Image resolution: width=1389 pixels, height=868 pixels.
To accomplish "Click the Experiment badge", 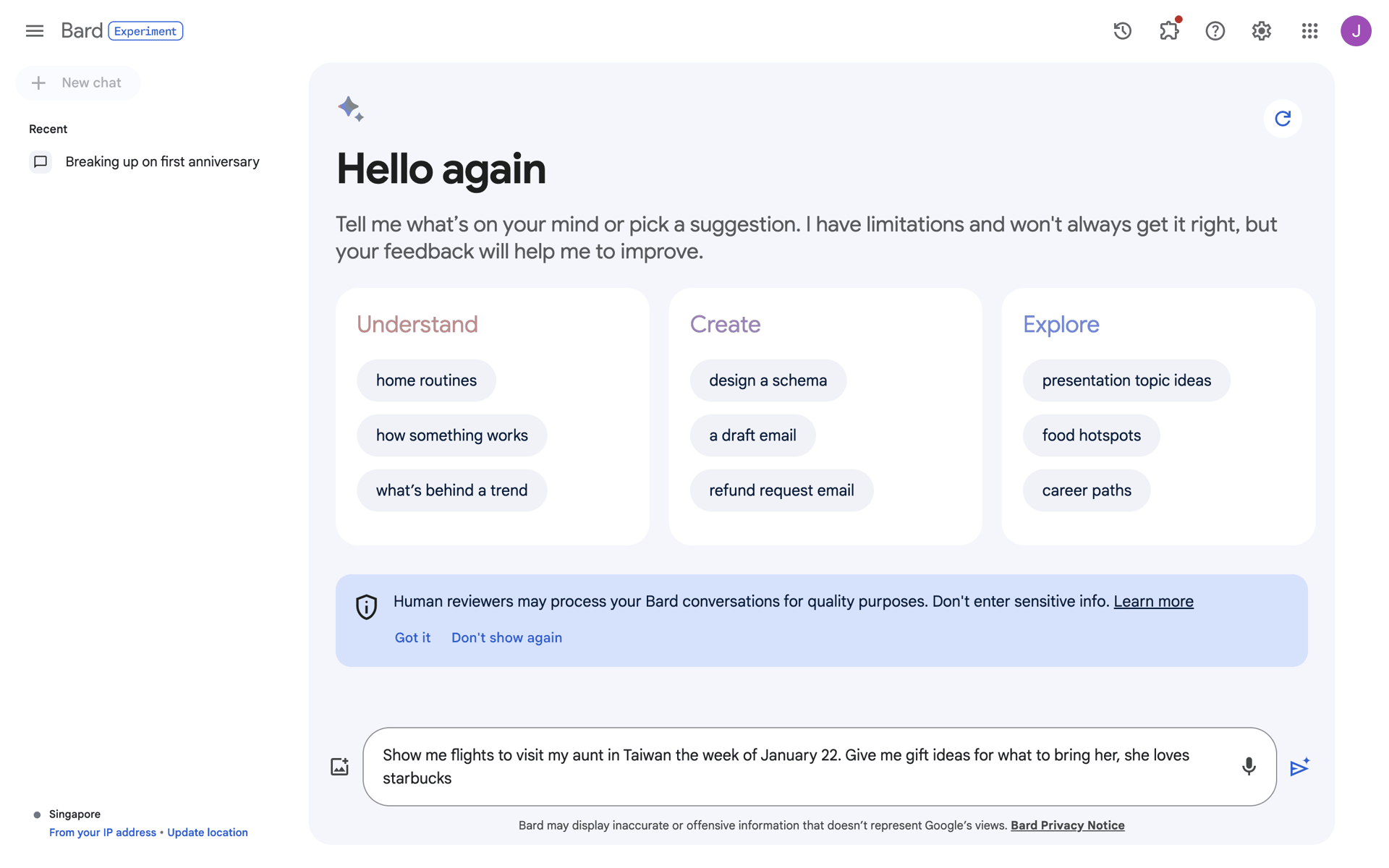I will point(145,31).
